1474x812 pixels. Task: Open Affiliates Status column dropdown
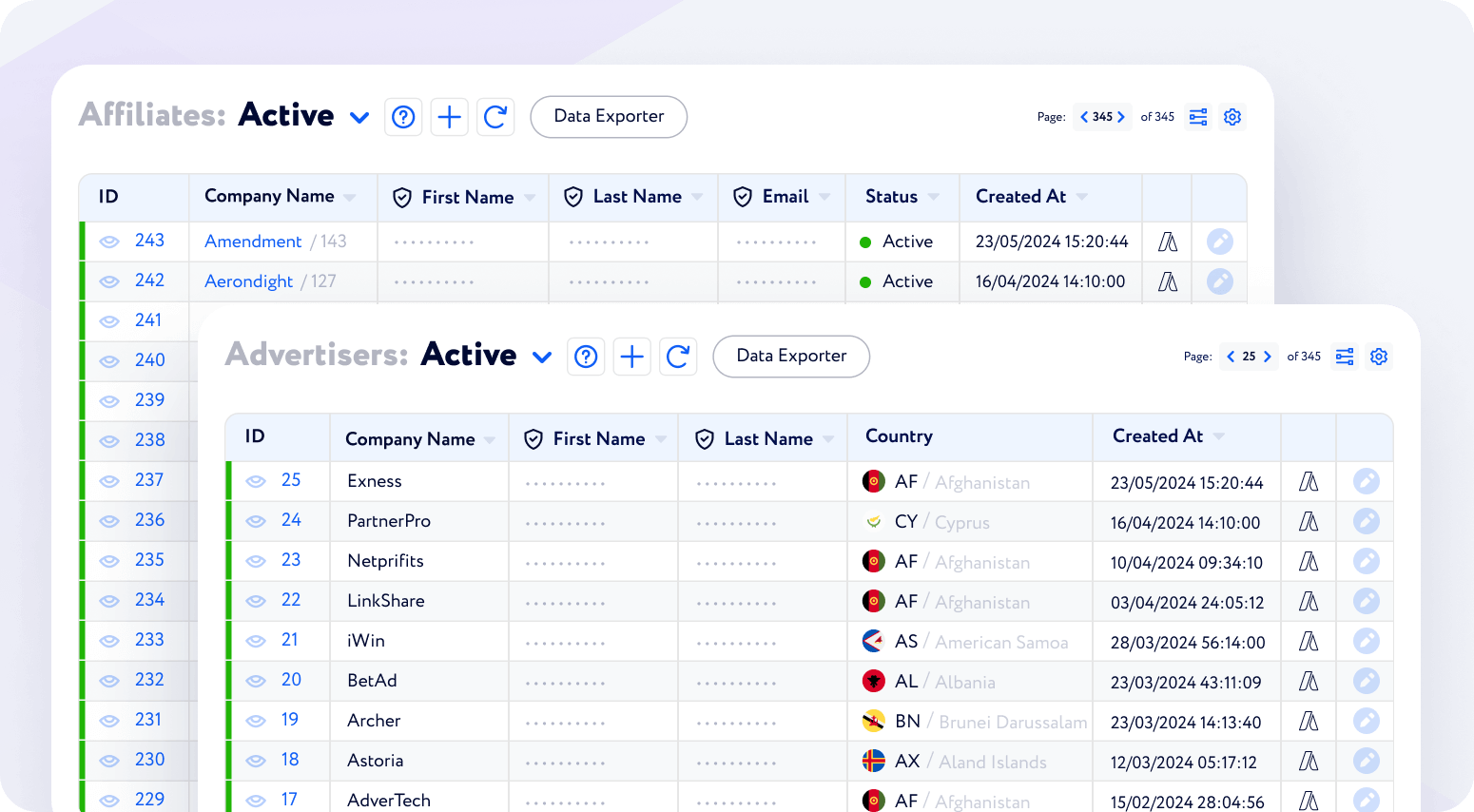(934, 198)
